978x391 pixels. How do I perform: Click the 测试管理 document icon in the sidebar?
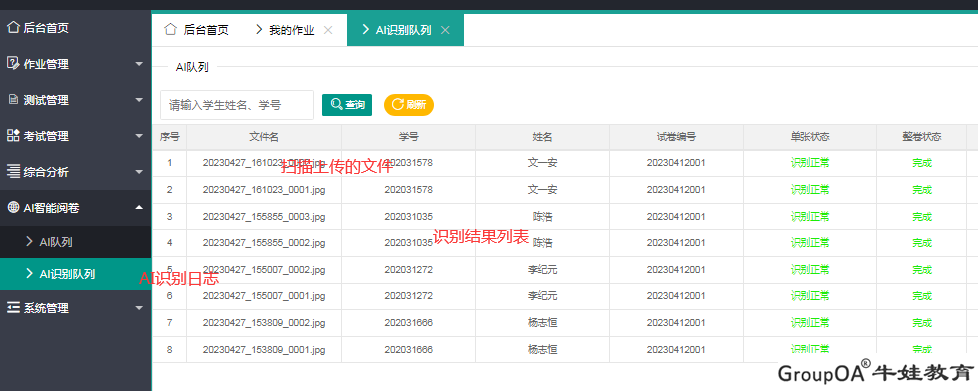[13, 100]
